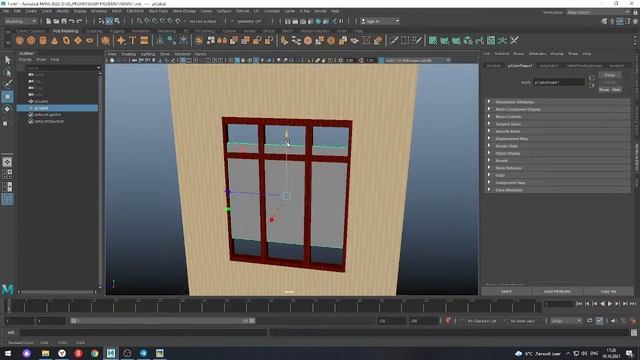Toggle select by component type mode
Screen dimensions: 640x360
point(117,21)
